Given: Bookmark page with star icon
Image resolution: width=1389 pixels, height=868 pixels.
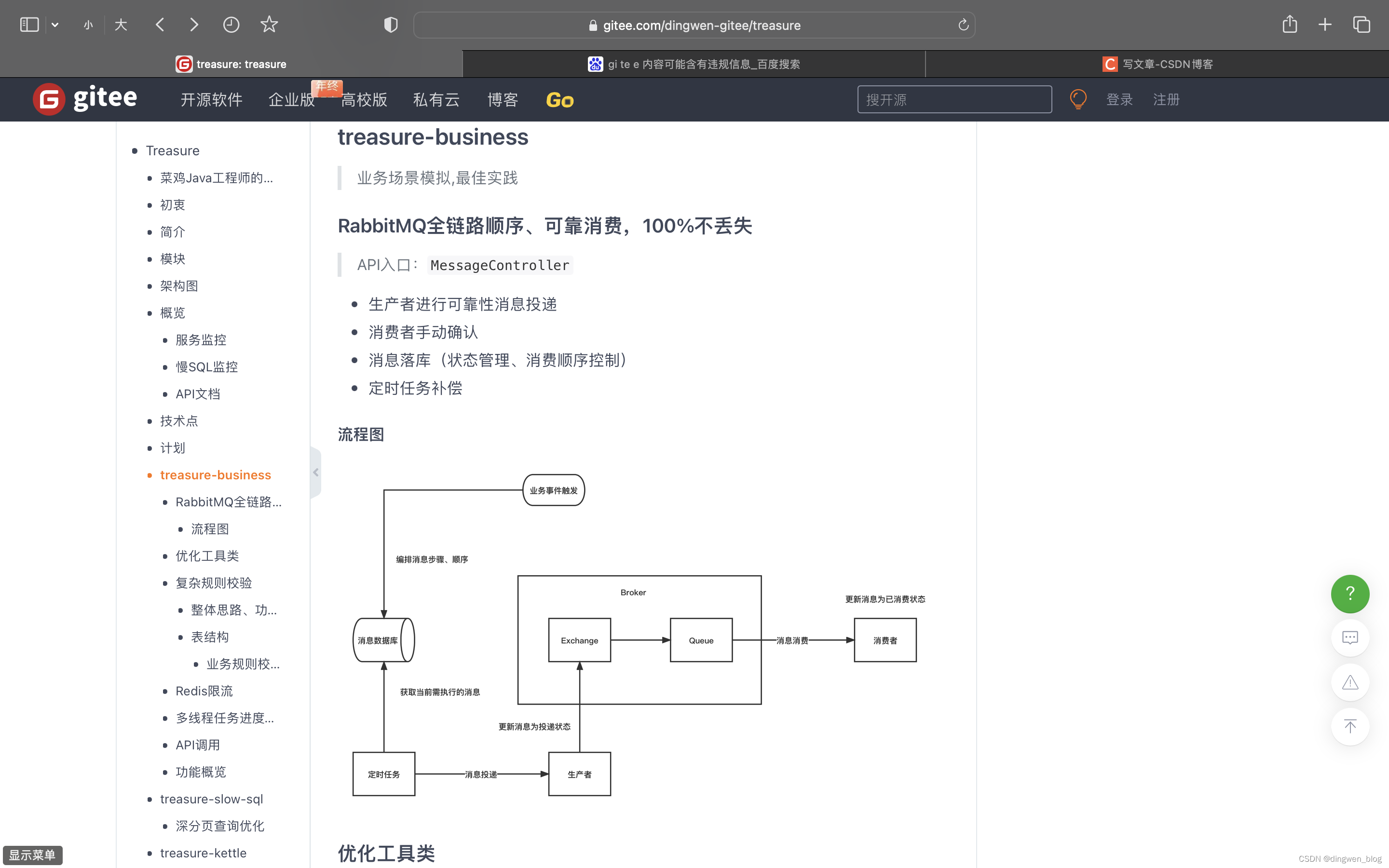Looking at the screenshot, I should pos(269,25).
